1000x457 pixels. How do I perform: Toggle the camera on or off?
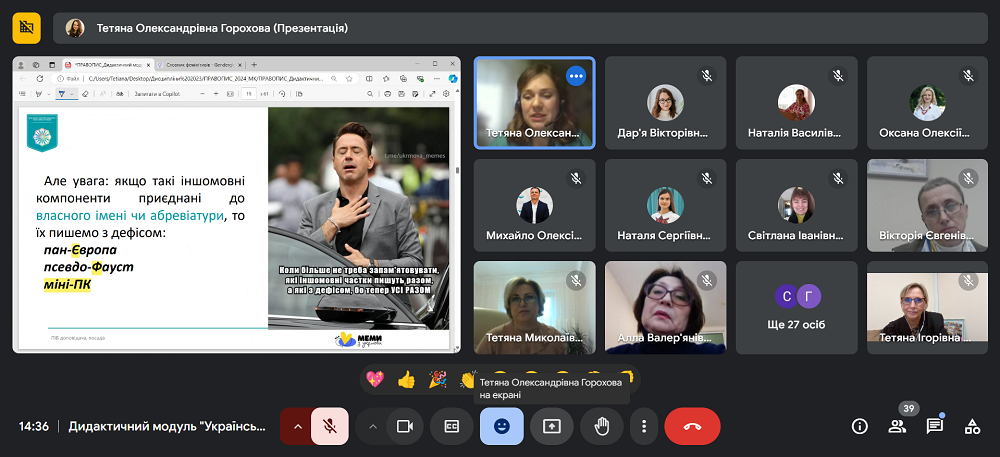[405, 426]
